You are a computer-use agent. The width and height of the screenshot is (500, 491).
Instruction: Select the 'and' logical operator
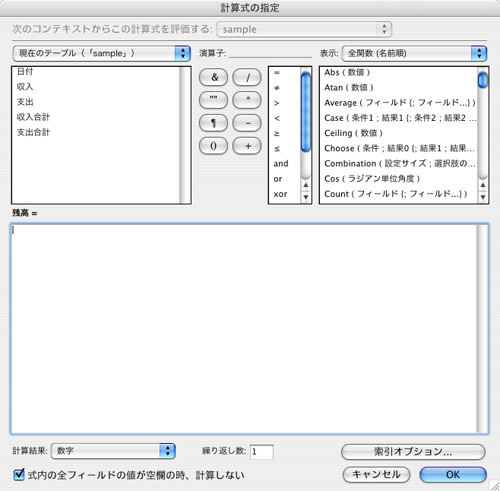click(281, 164)
